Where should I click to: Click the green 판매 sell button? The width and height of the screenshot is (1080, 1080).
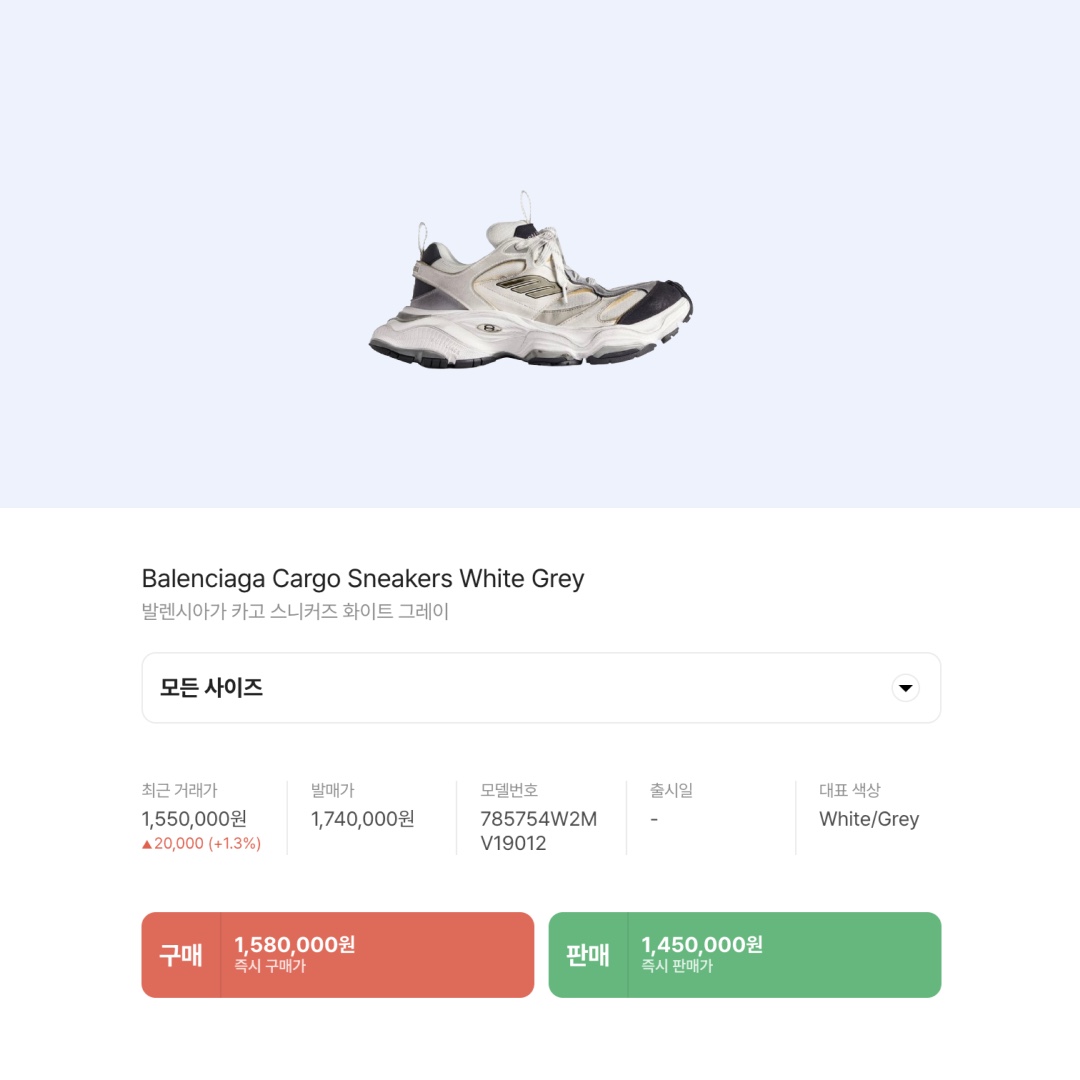pos(745,955)
